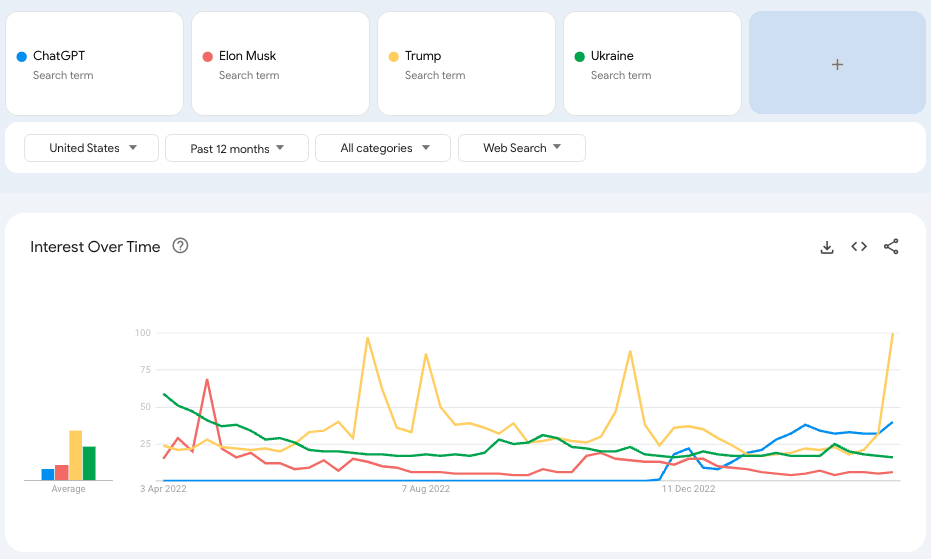Click the embed code icon

click(x=859, y=247)
